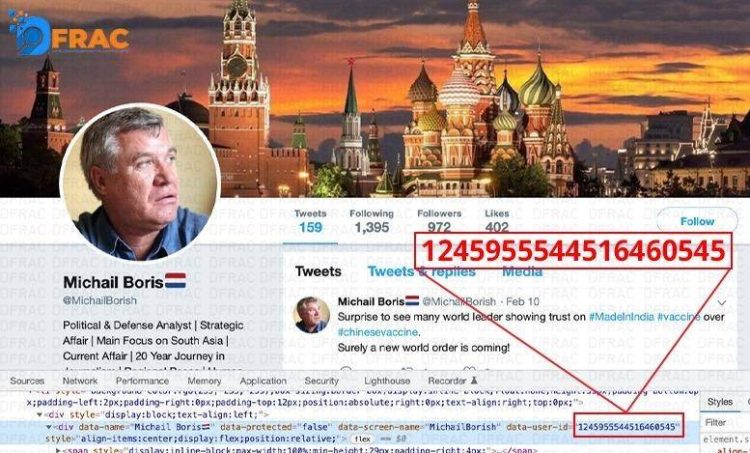Click the DFRAC logo in the banner
The height and width of the screenshot is (453, 750).
[68, 33]
